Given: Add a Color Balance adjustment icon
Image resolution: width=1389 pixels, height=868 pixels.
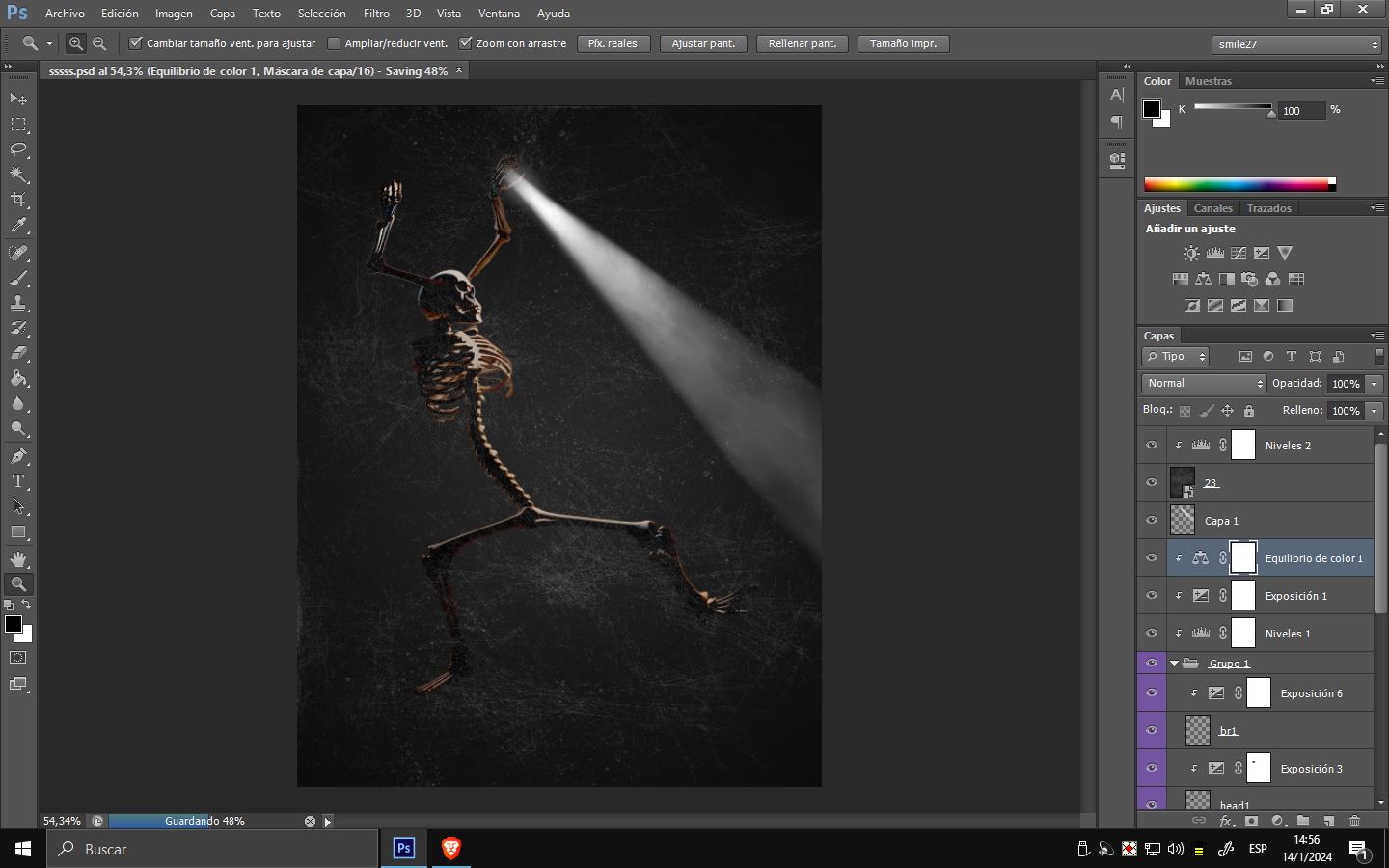Looking at the screenshot, I should pos(1203,280).
